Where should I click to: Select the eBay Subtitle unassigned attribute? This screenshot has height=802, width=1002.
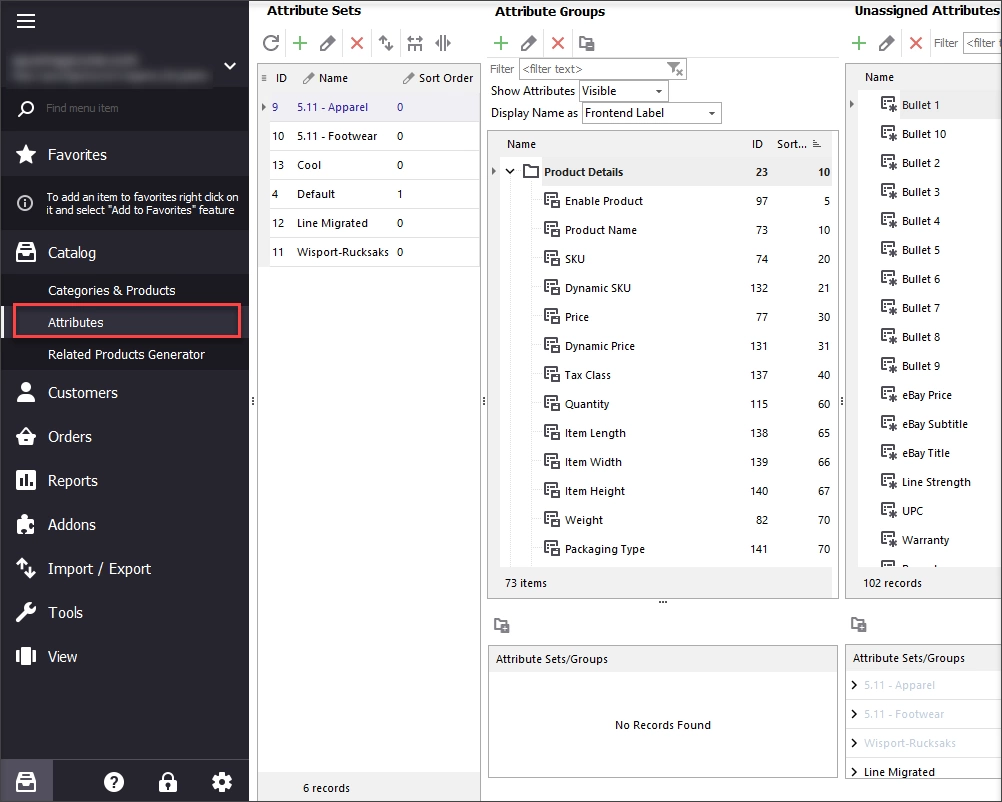tap(934, 424)
